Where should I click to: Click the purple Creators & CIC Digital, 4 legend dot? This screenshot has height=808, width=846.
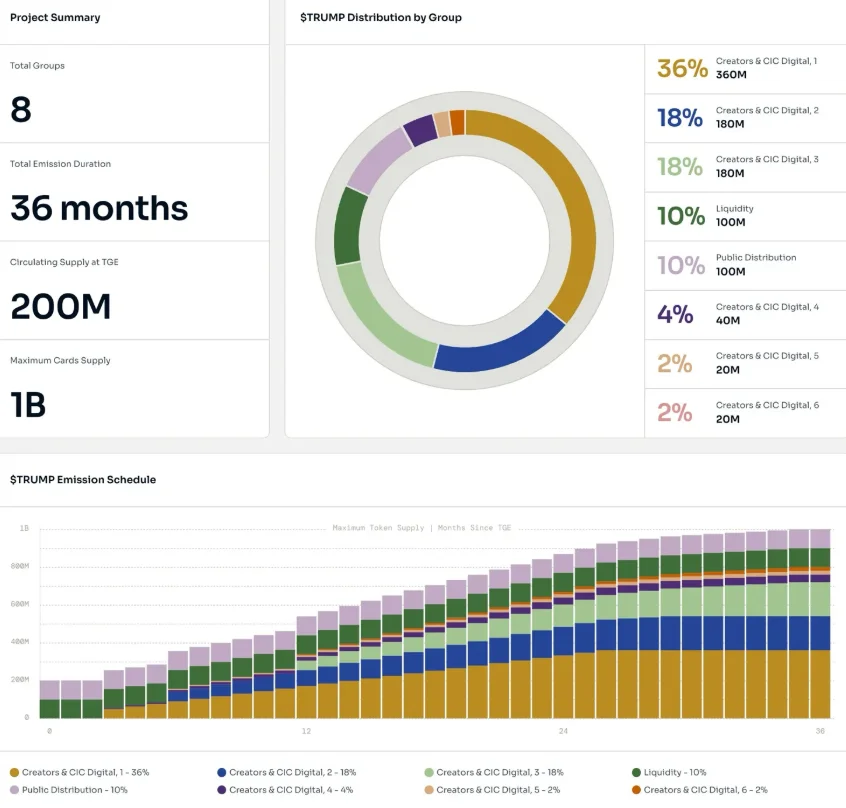click(221, 790)
